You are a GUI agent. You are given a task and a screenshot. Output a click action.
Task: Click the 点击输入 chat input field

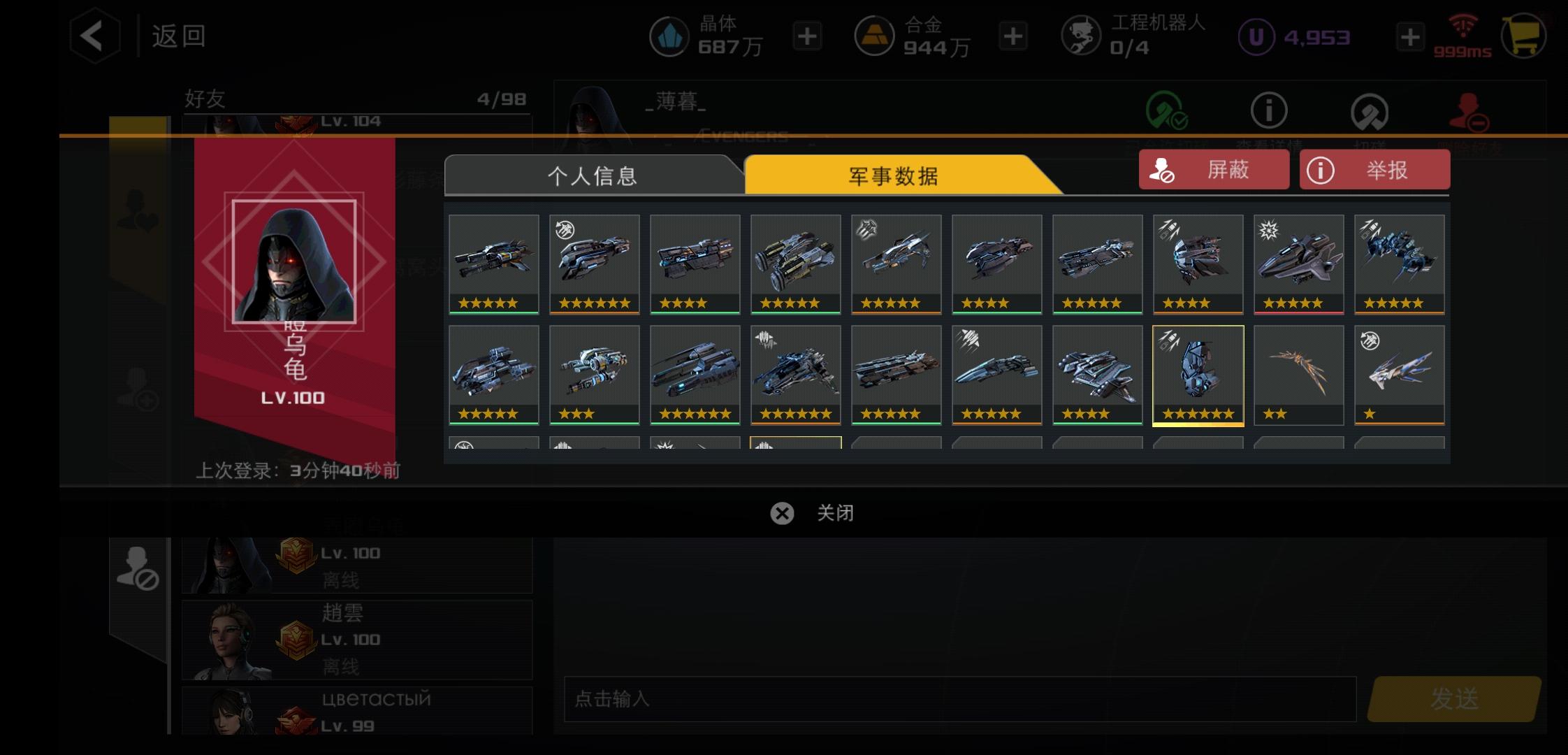tap(960, 699)
